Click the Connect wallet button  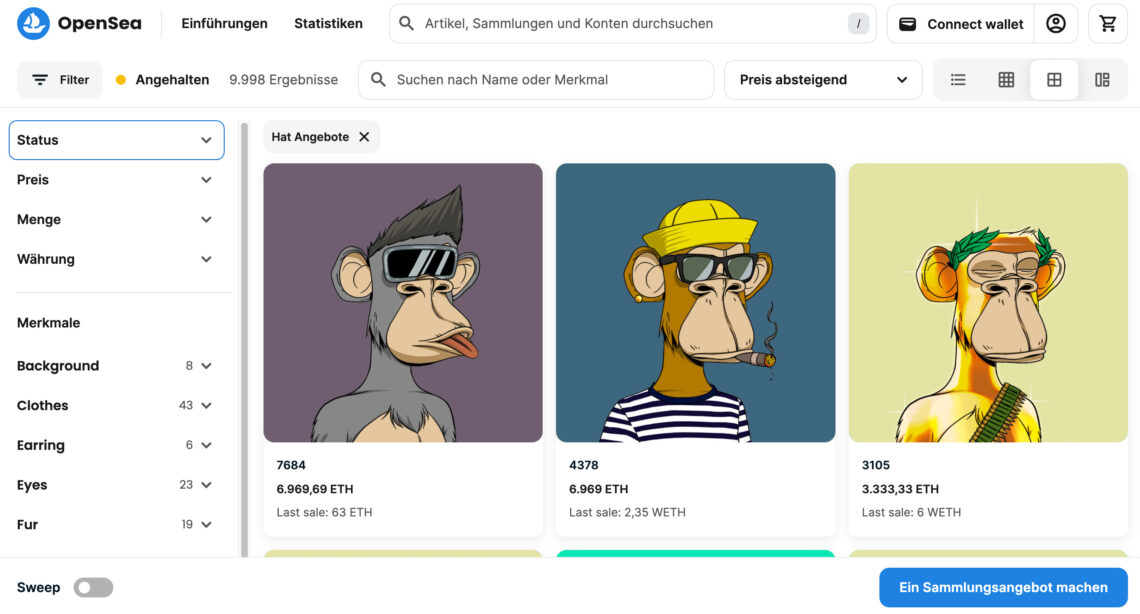click(961, 24)
